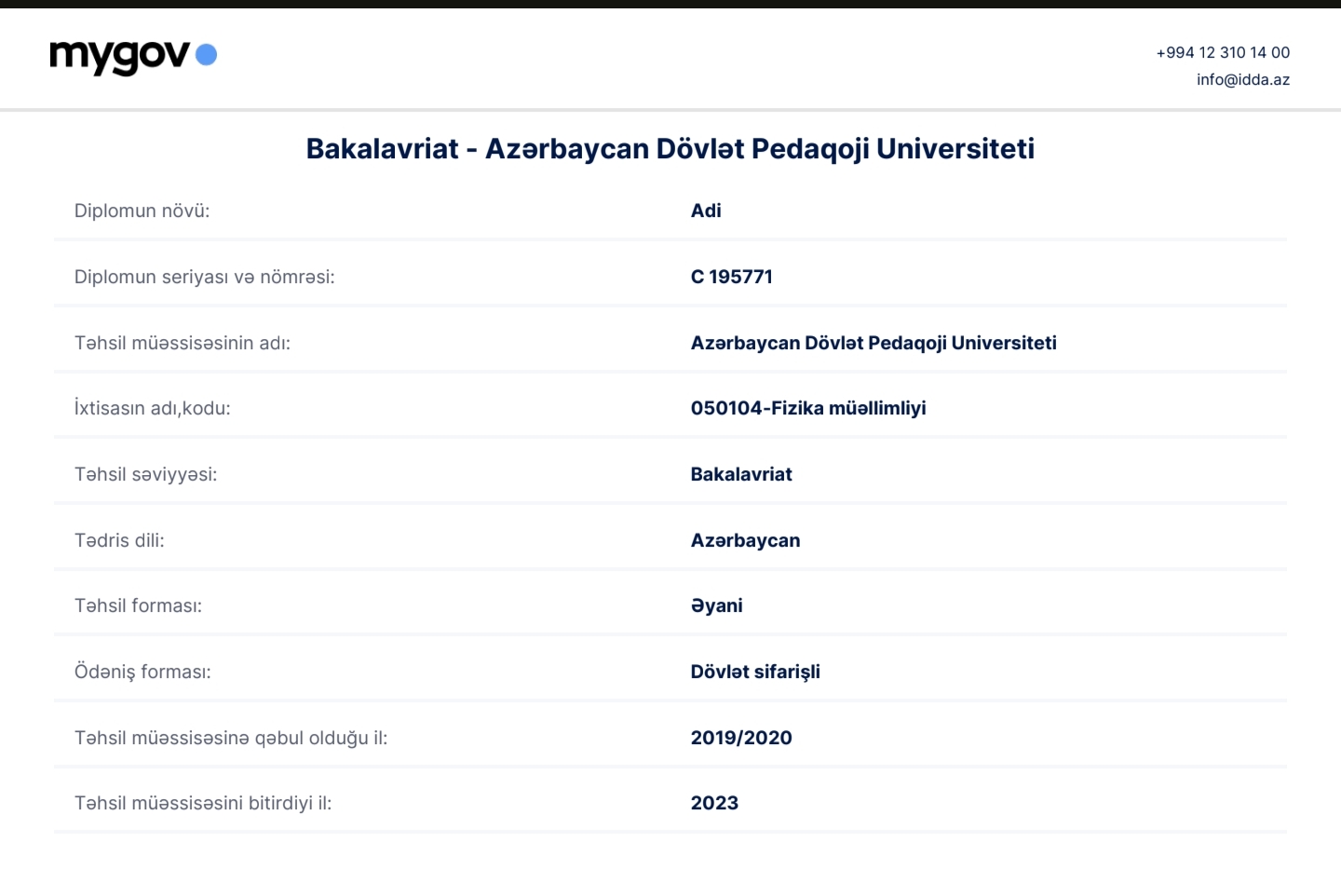This screenshot has height=896, width=1341.
Task: Click the İxtisasın adı,kodu label
Action: 152,408
